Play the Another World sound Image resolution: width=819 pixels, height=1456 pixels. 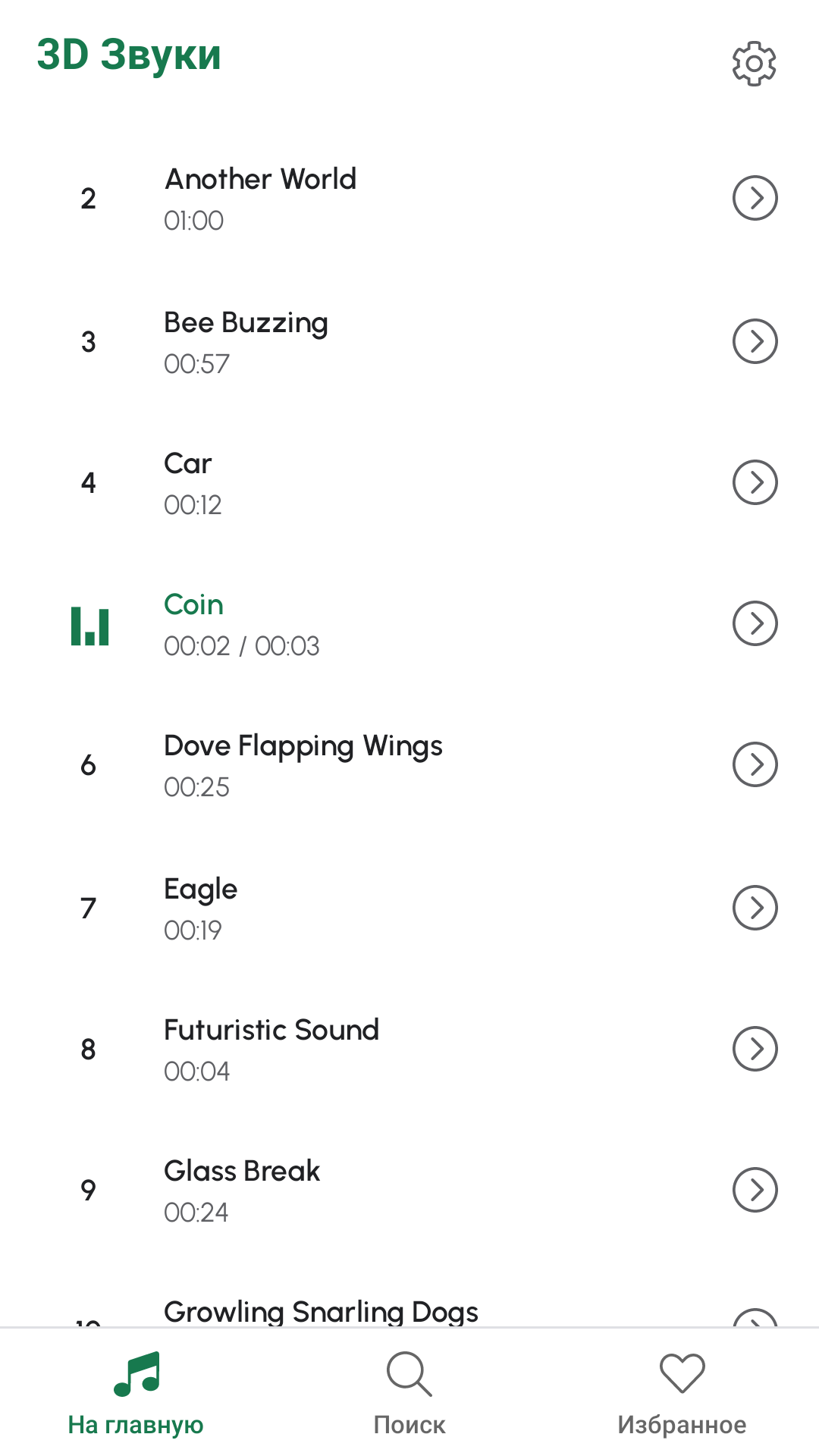(x=261, y=180)
